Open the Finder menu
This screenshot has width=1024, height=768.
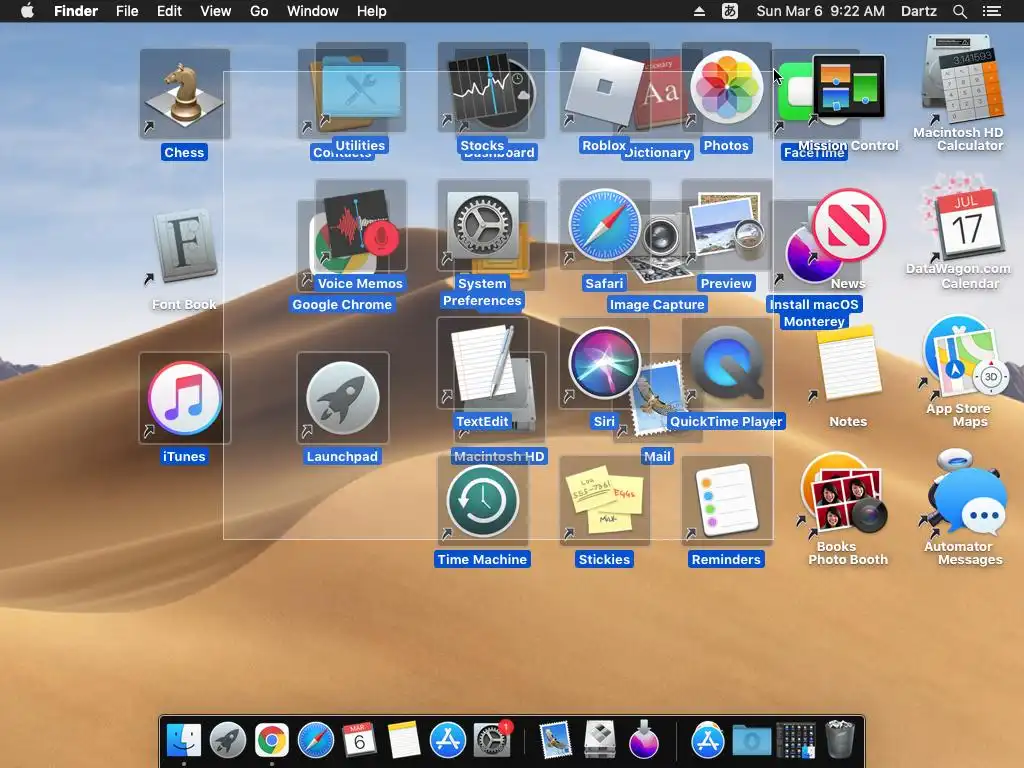click(76, 11)
